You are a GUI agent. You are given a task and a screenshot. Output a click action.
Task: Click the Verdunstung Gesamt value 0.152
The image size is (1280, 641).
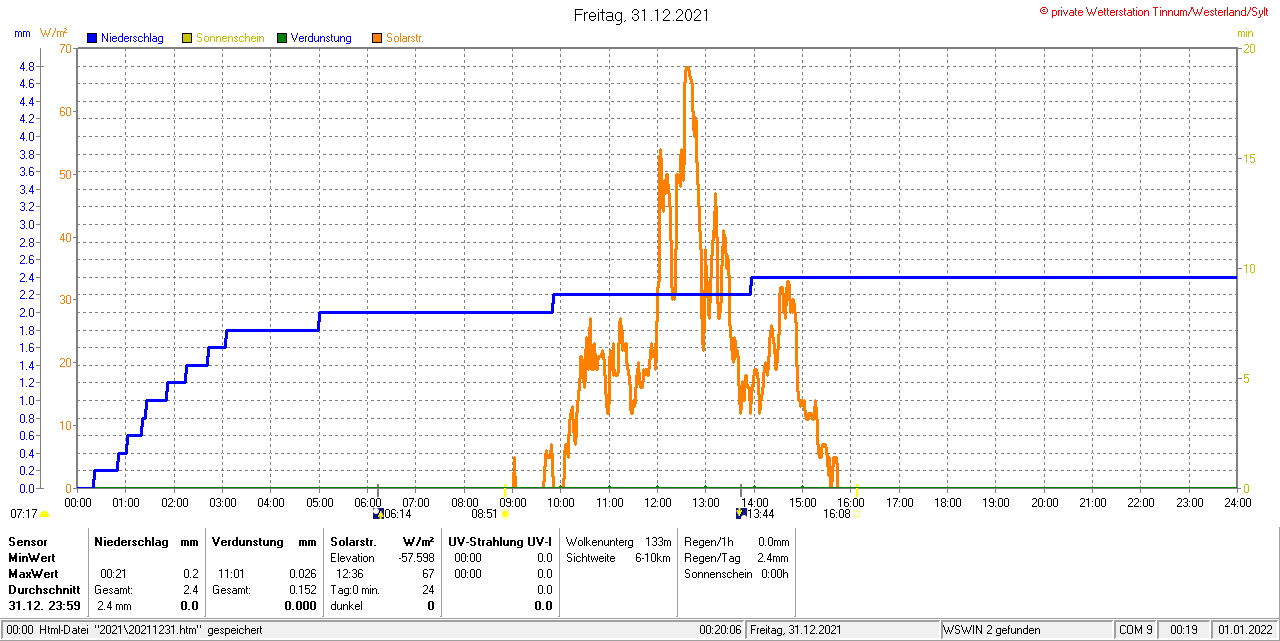(x=302, y=590)
